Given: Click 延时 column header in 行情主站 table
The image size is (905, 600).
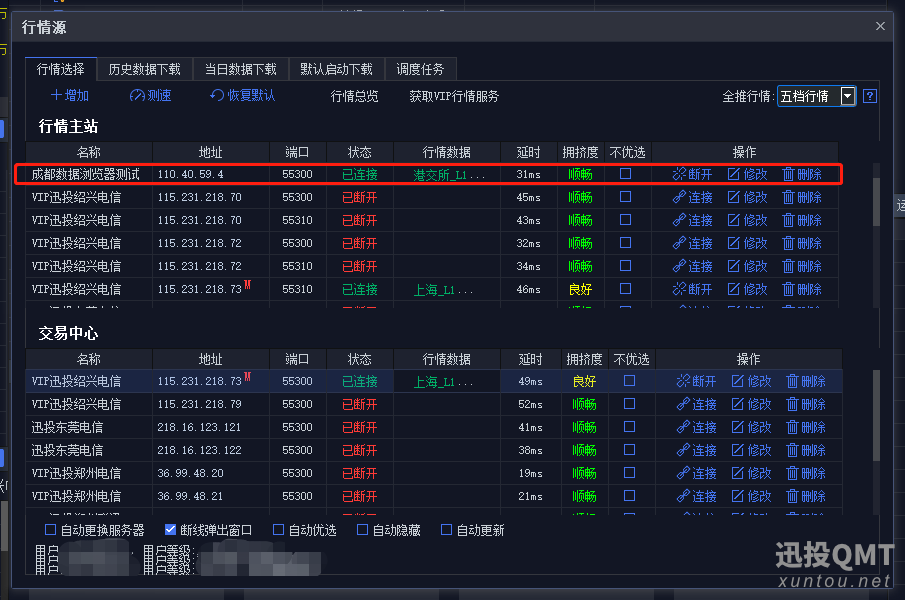Looking at the screenshot, I should [x=529, y=152].
